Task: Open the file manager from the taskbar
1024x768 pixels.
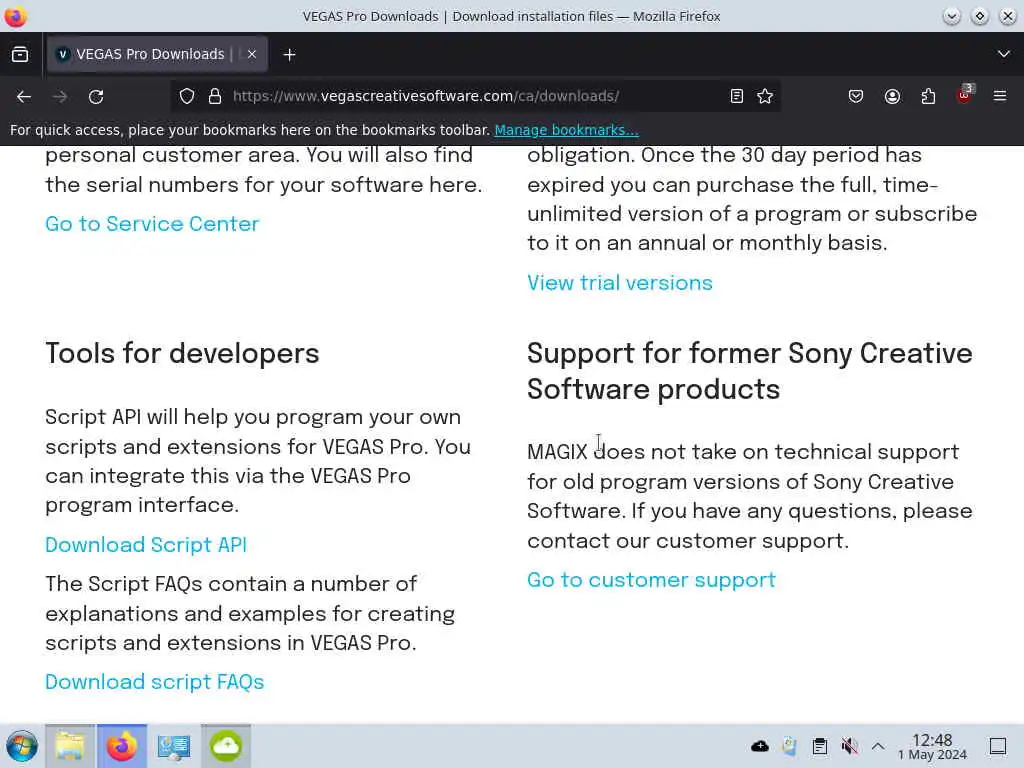Action: pos(70,746)
